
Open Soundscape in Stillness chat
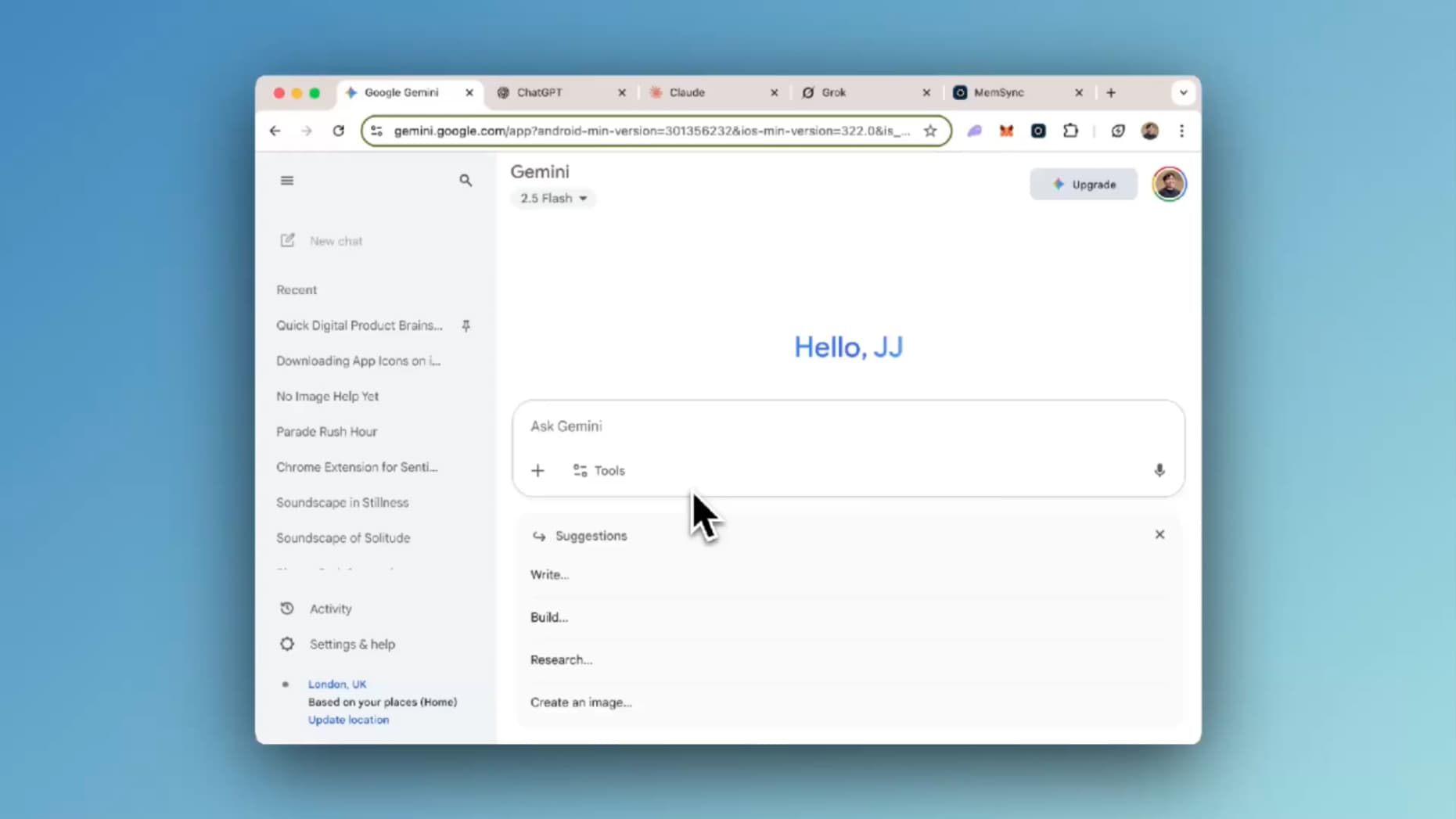click(x=342, y=503)
